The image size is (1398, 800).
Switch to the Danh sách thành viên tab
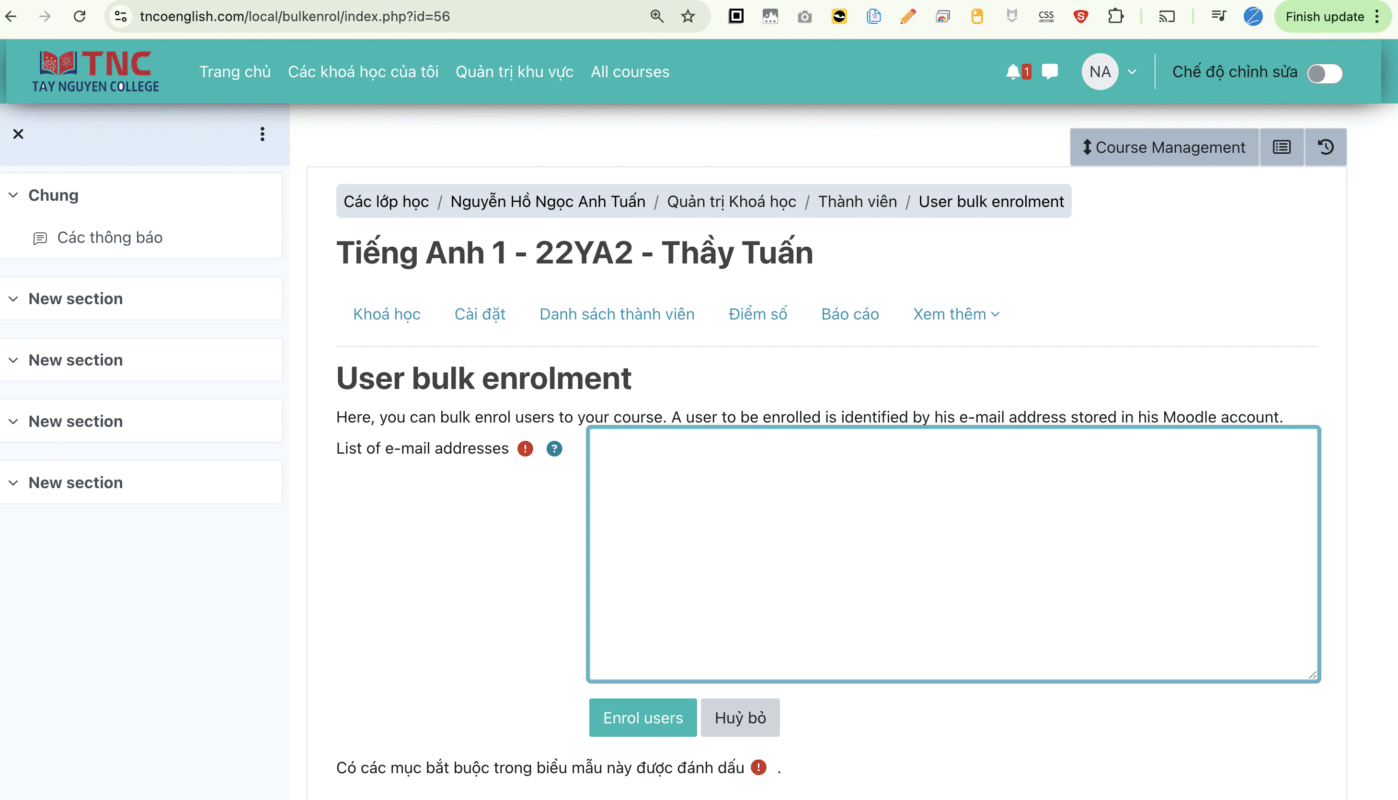[617, 314]
